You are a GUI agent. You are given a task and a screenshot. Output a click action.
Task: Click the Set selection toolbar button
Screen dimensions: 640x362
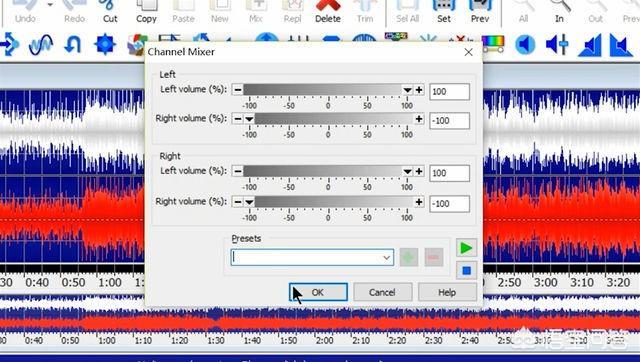click(x=444, y=12)
